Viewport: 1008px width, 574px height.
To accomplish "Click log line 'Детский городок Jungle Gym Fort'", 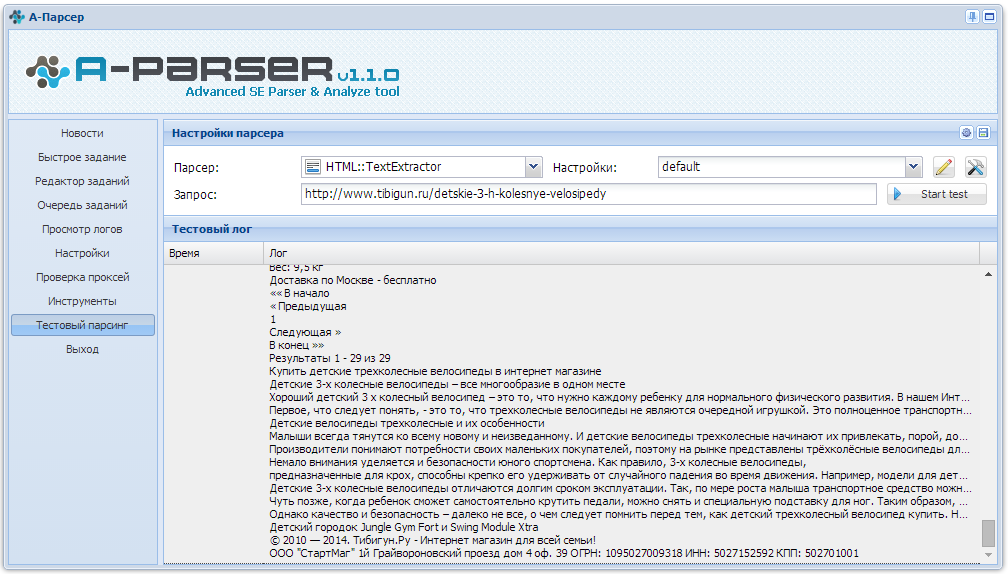I will tap(404, 527).
